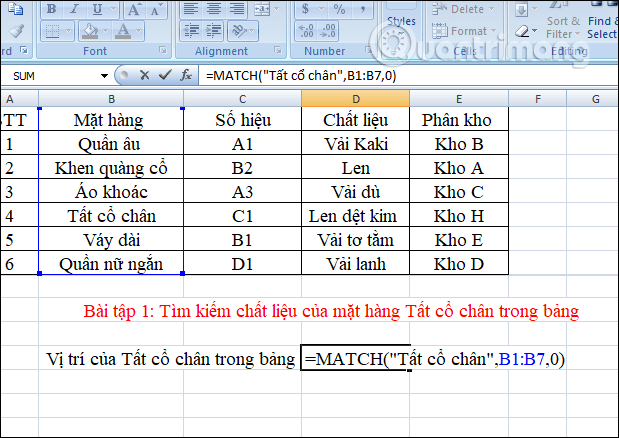Toggle Bold formatting
The height and width of the screenshot is (438, 619).
[x=52, y=9]
